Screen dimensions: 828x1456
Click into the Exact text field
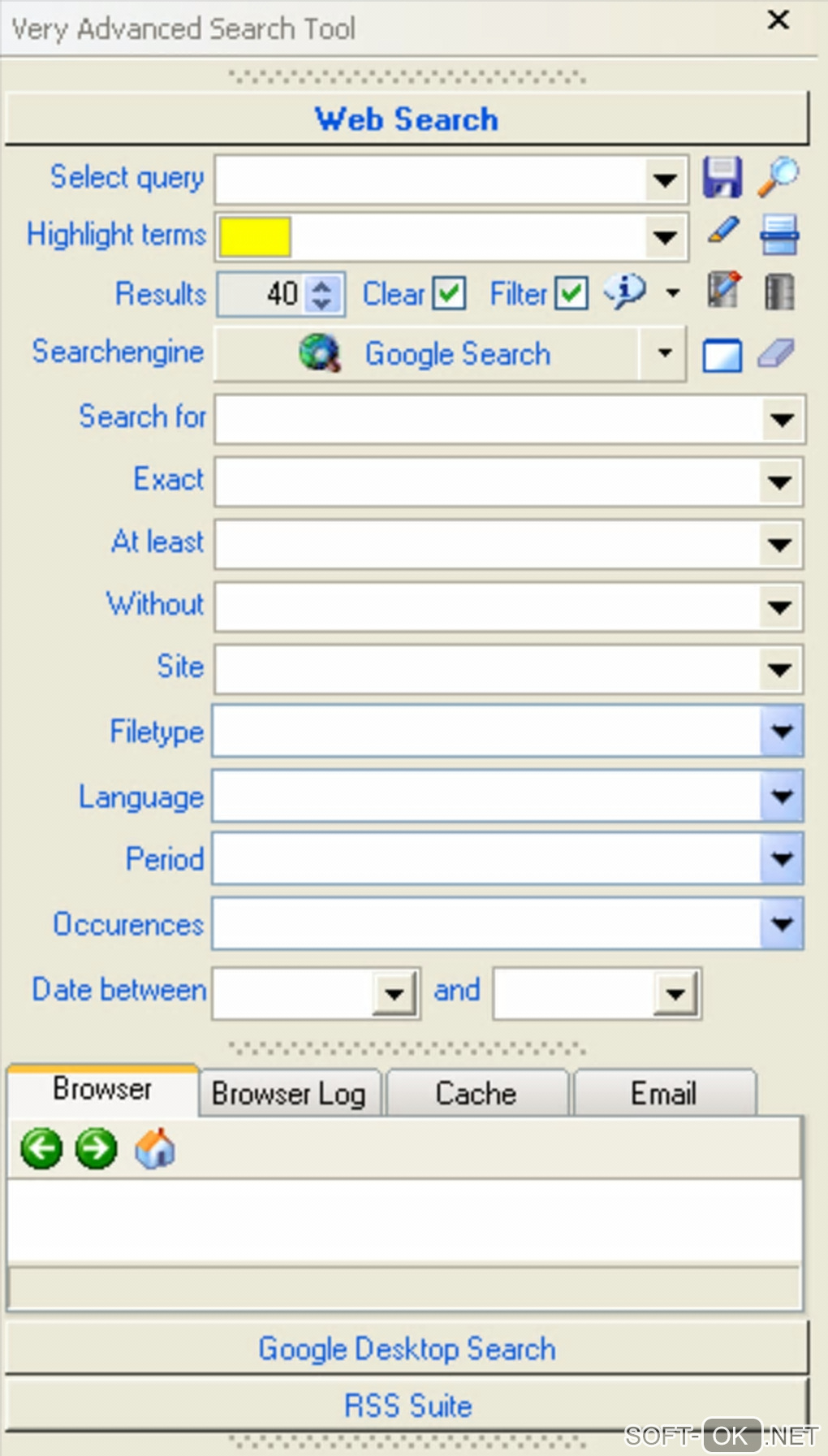coord(488,482)
